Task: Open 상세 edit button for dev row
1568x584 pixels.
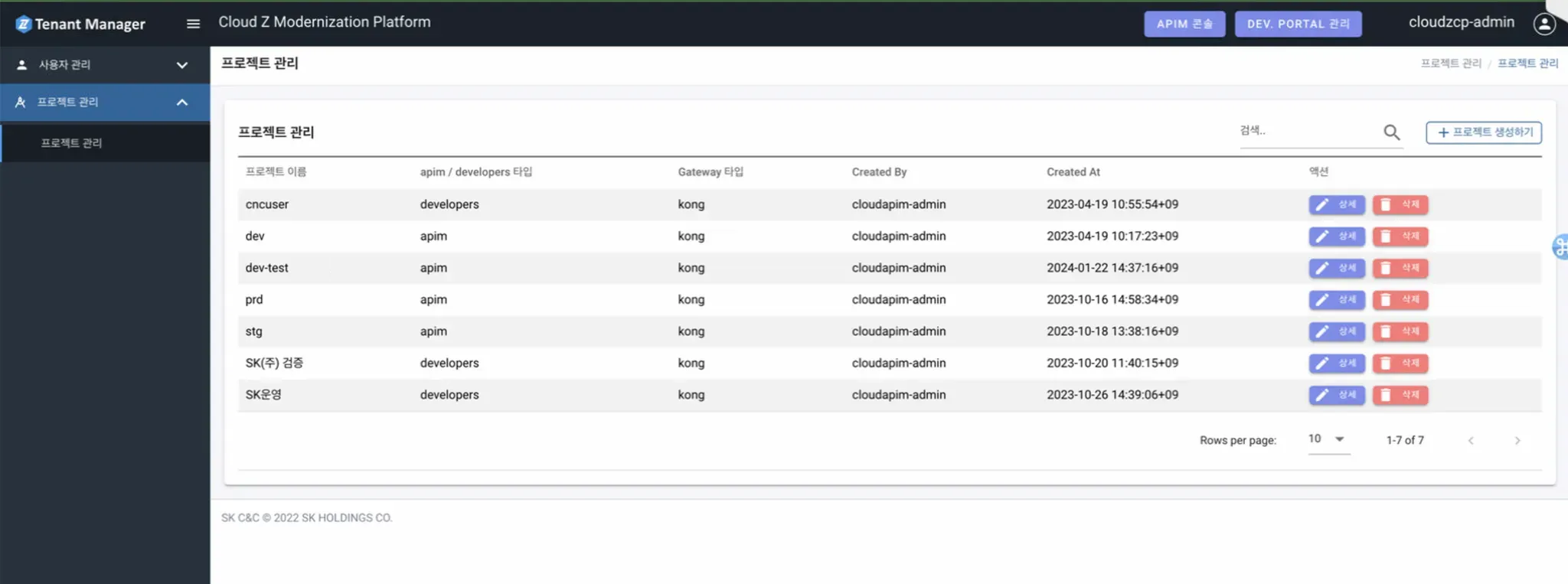Action: tap(1337, 237)
